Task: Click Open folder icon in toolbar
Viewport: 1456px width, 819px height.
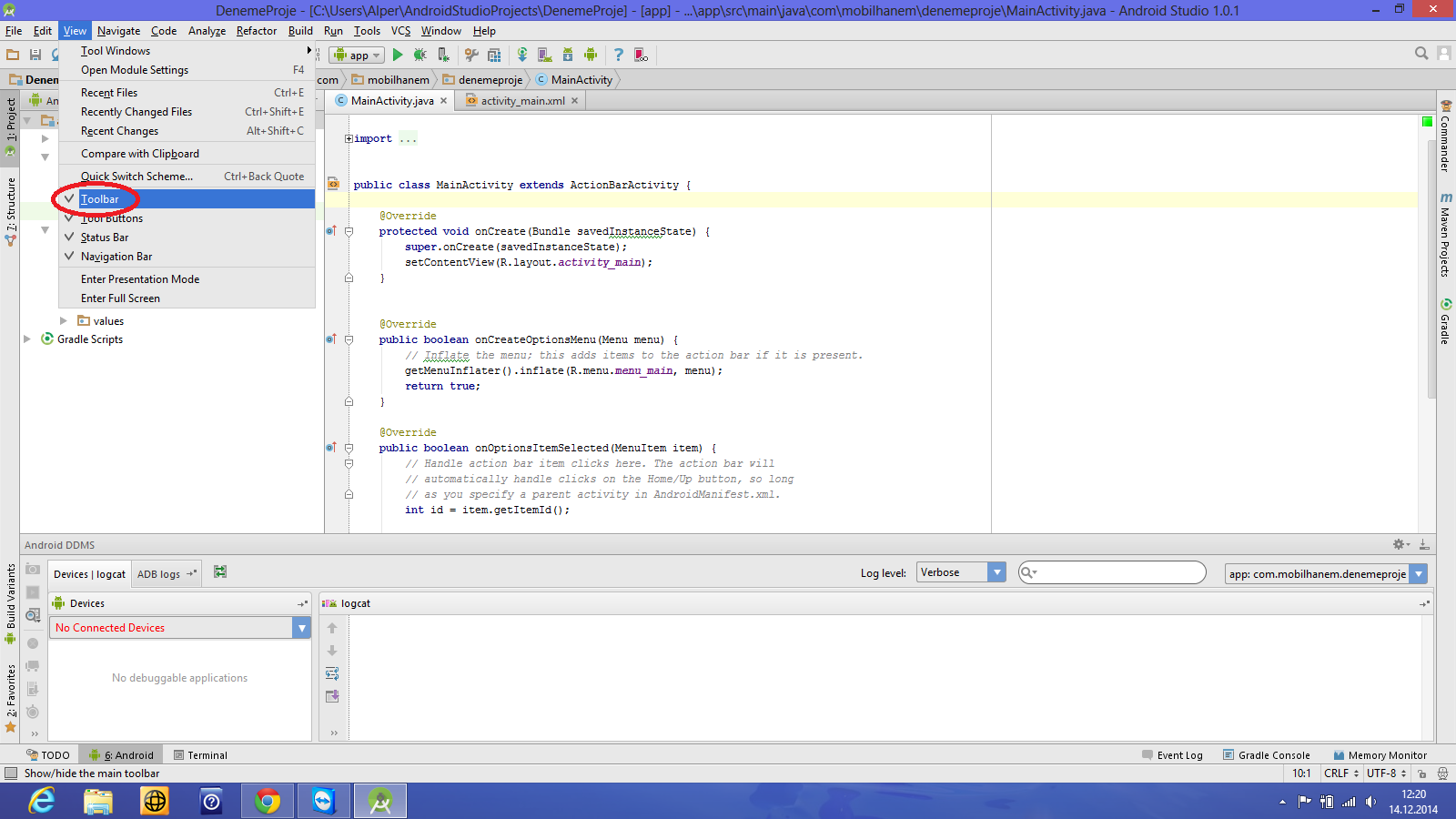Action: pos(13,55)
